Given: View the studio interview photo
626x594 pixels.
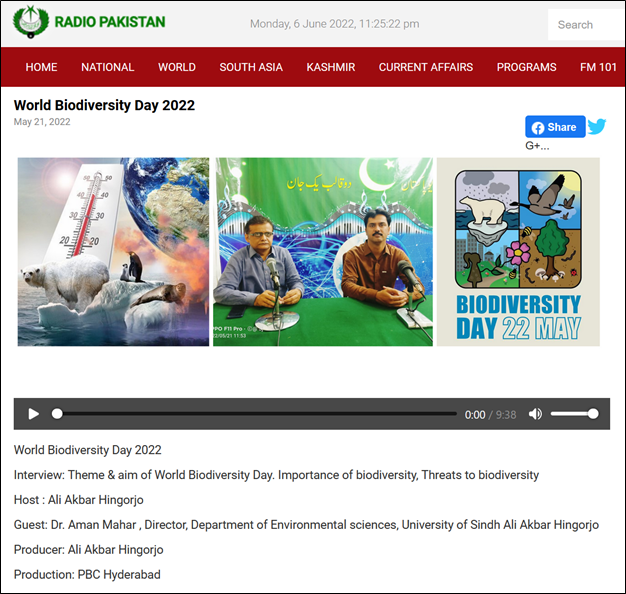Looking at the screenshot, I should (x=323, y=251).
